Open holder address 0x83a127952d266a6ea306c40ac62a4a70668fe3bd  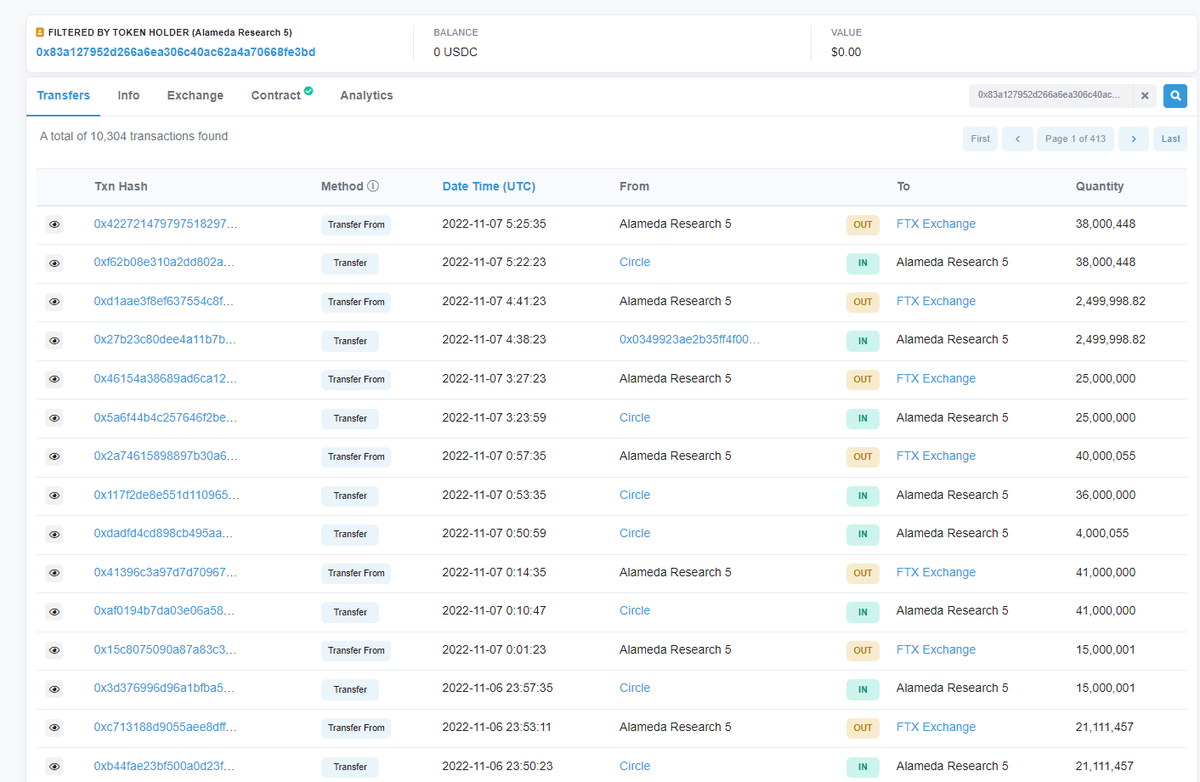[176, 52]
